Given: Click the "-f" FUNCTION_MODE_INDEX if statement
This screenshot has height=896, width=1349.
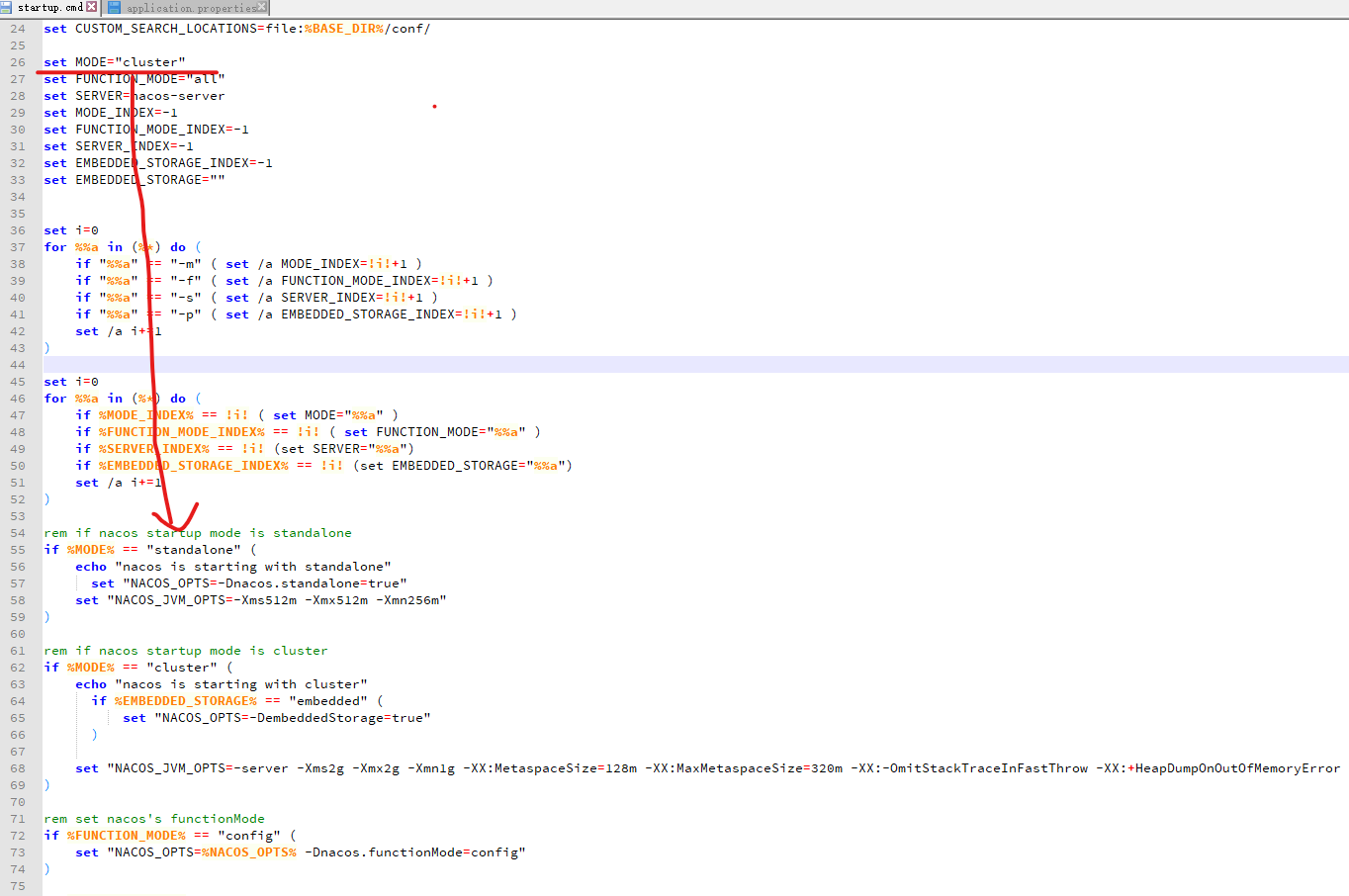Looking at the screenshot, I should [x=284, y=281].
